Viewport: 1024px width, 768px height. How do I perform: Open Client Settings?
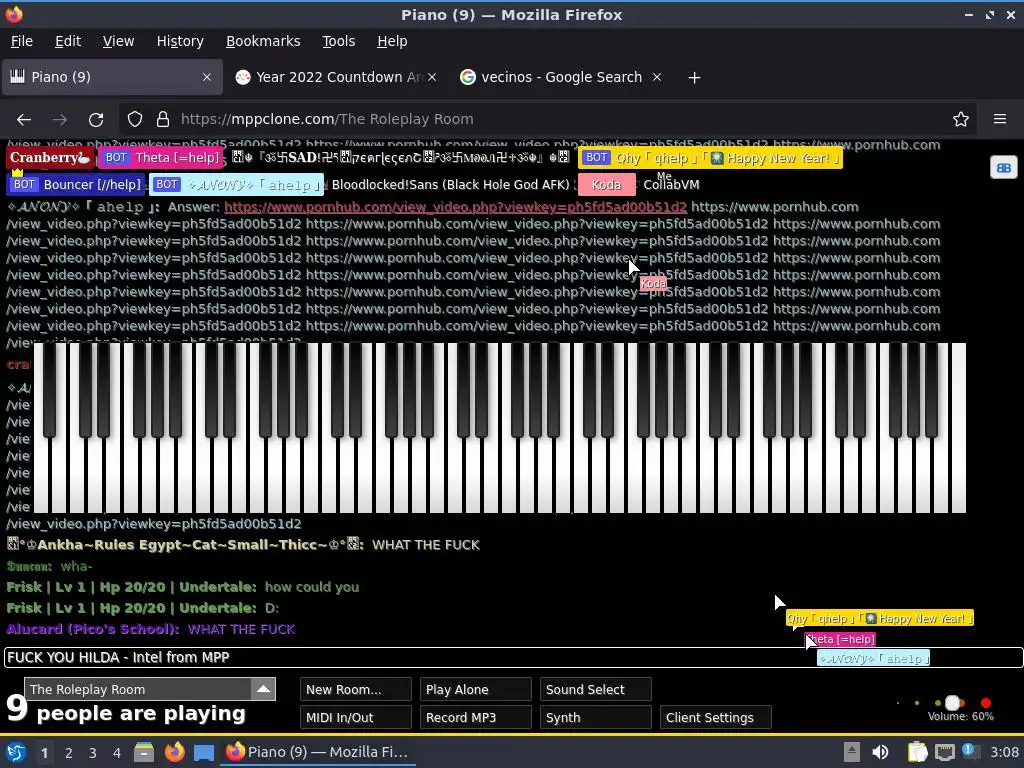pos(716,717)
